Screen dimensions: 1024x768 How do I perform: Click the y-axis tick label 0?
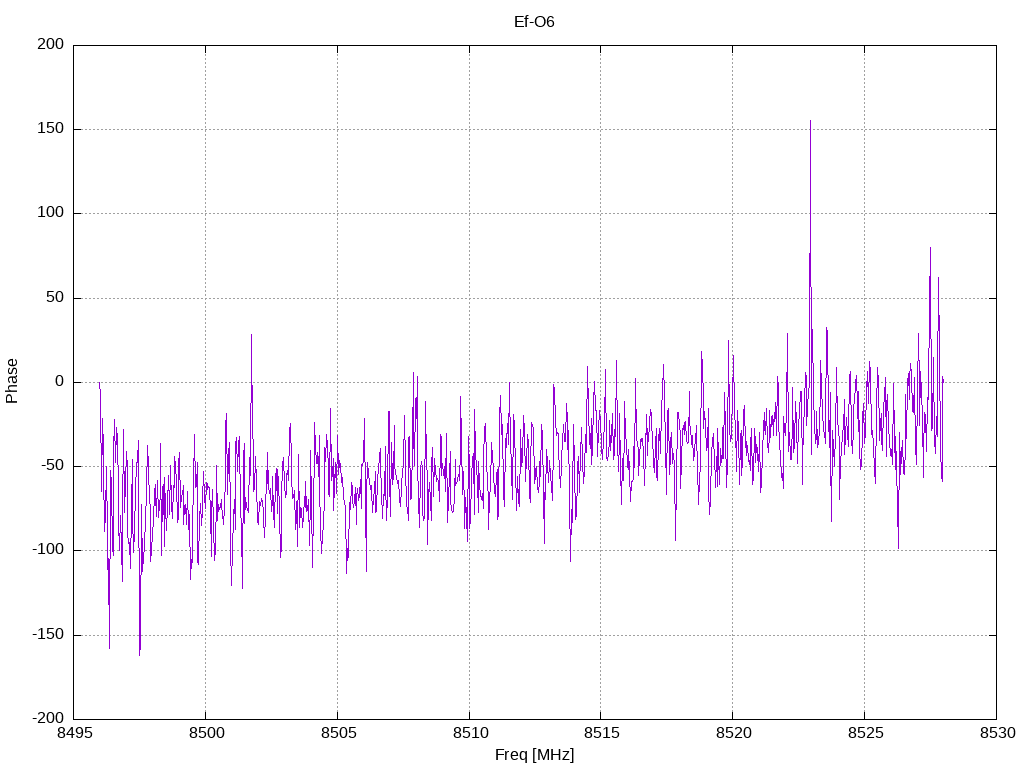(60, 381)
